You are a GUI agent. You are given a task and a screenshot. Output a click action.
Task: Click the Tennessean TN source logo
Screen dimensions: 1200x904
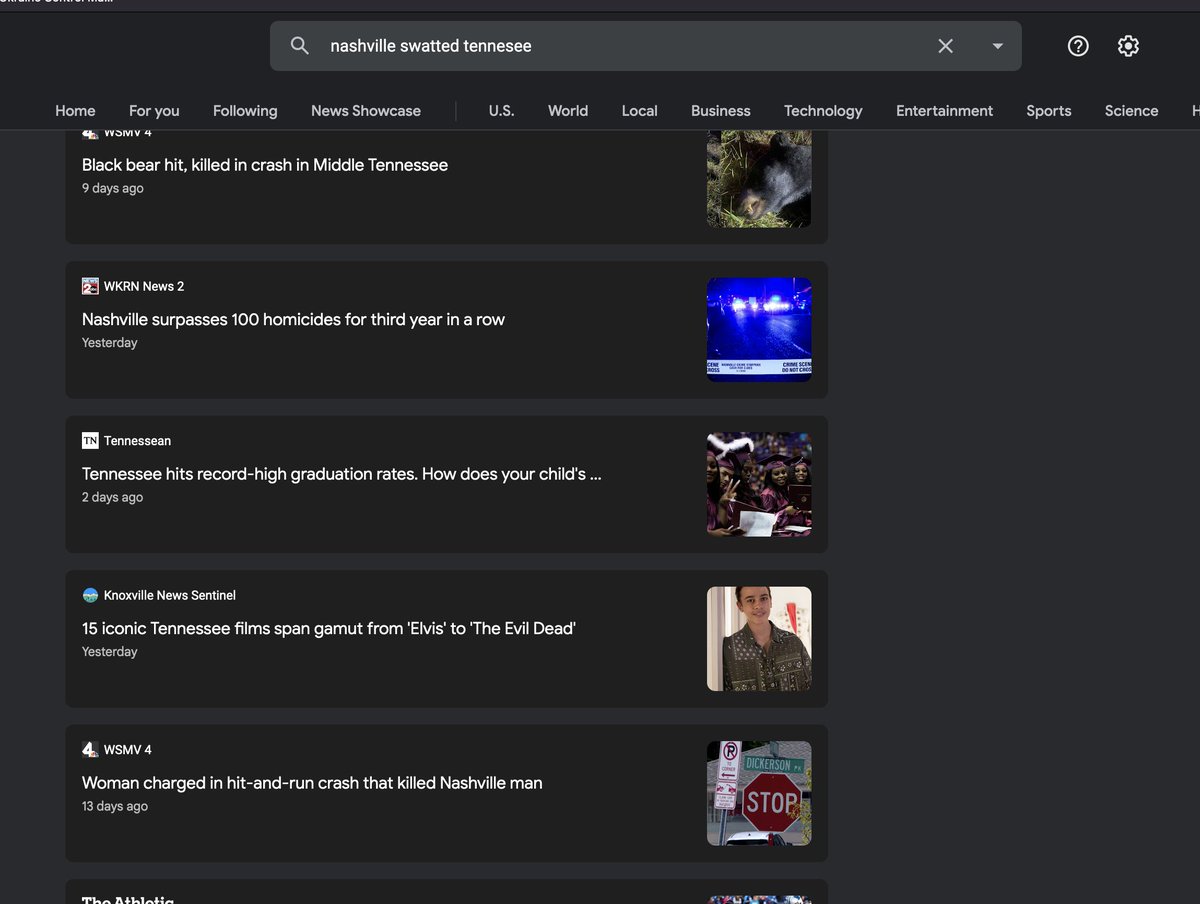coord(90,441)
